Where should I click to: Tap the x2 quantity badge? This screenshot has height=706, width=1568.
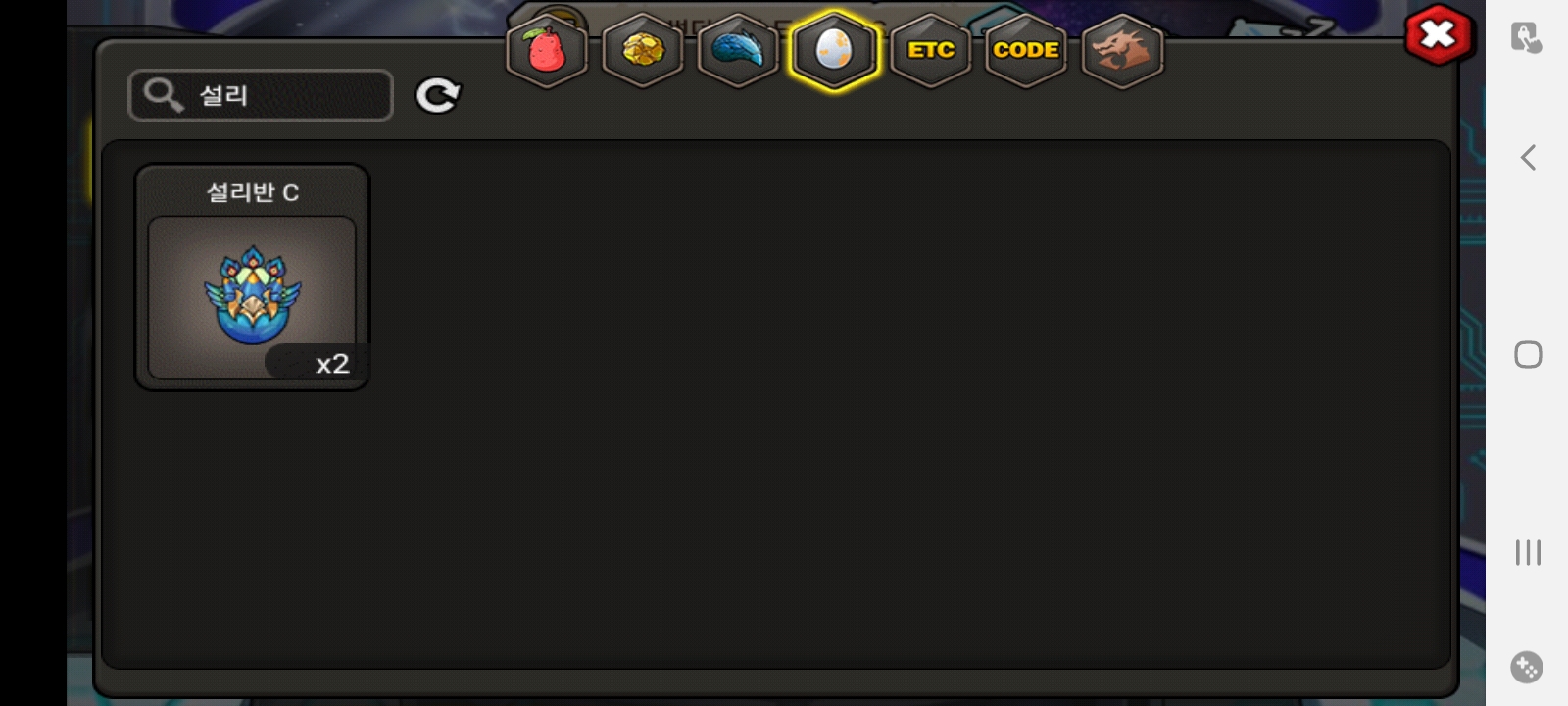(316, 363)
